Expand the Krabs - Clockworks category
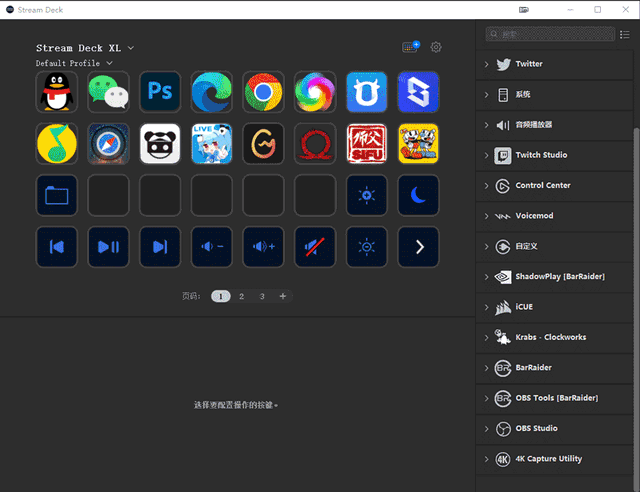 pos(554,338)
